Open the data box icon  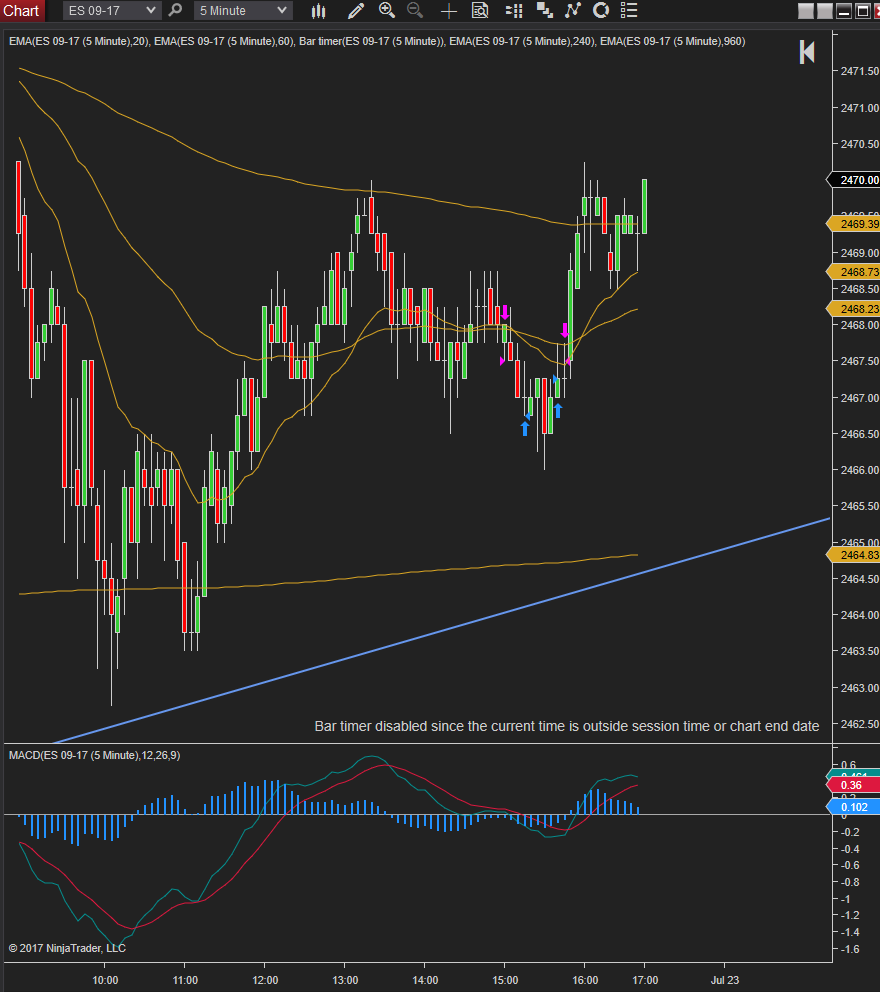pos(480,10)
